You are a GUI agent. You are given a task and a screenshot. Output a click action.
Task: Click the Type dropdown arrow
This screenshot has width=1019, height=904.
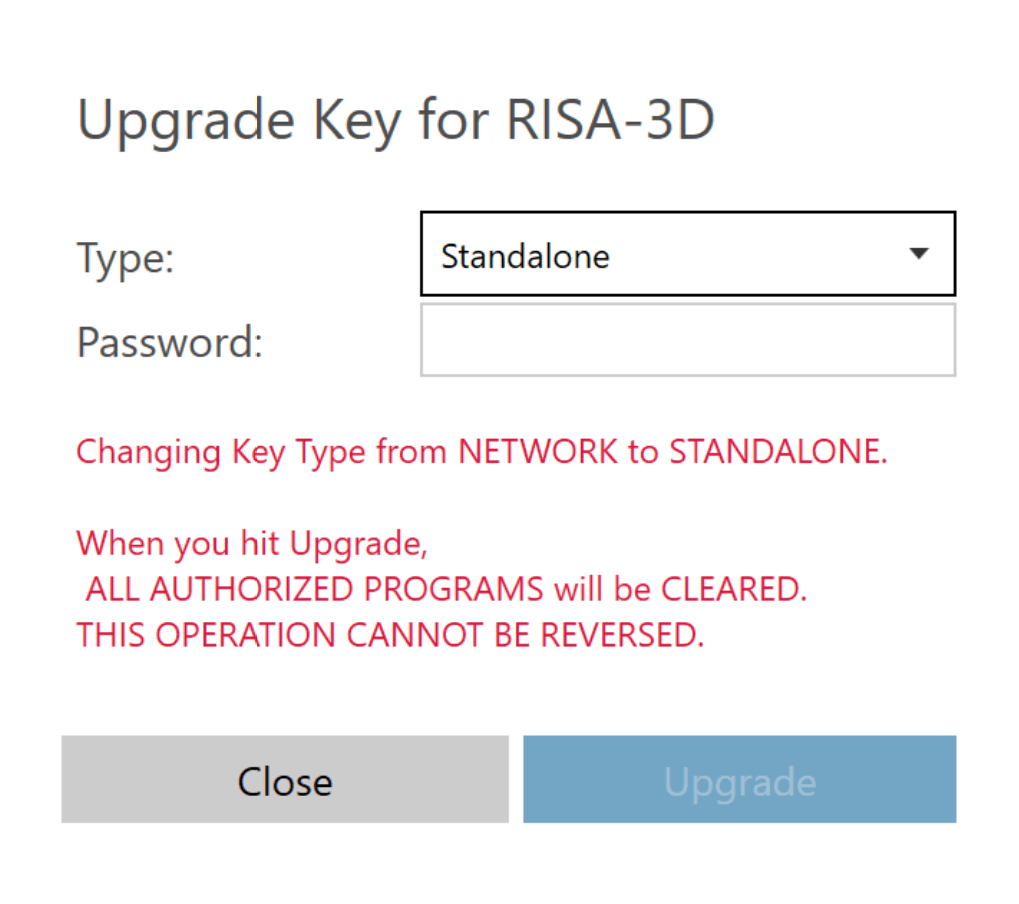[x=919, y=254]
